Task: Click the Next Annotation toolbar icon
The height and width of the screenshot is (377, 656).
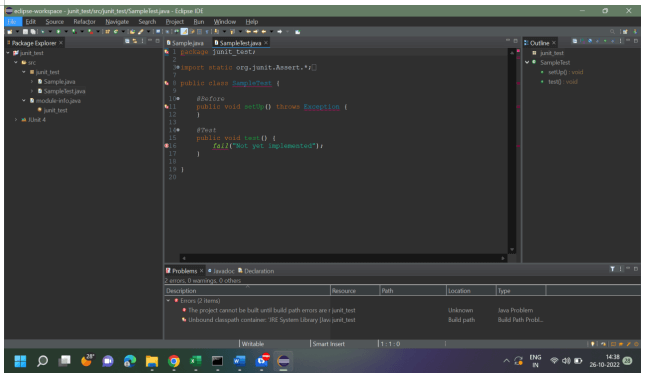Action: coord(216,32)
